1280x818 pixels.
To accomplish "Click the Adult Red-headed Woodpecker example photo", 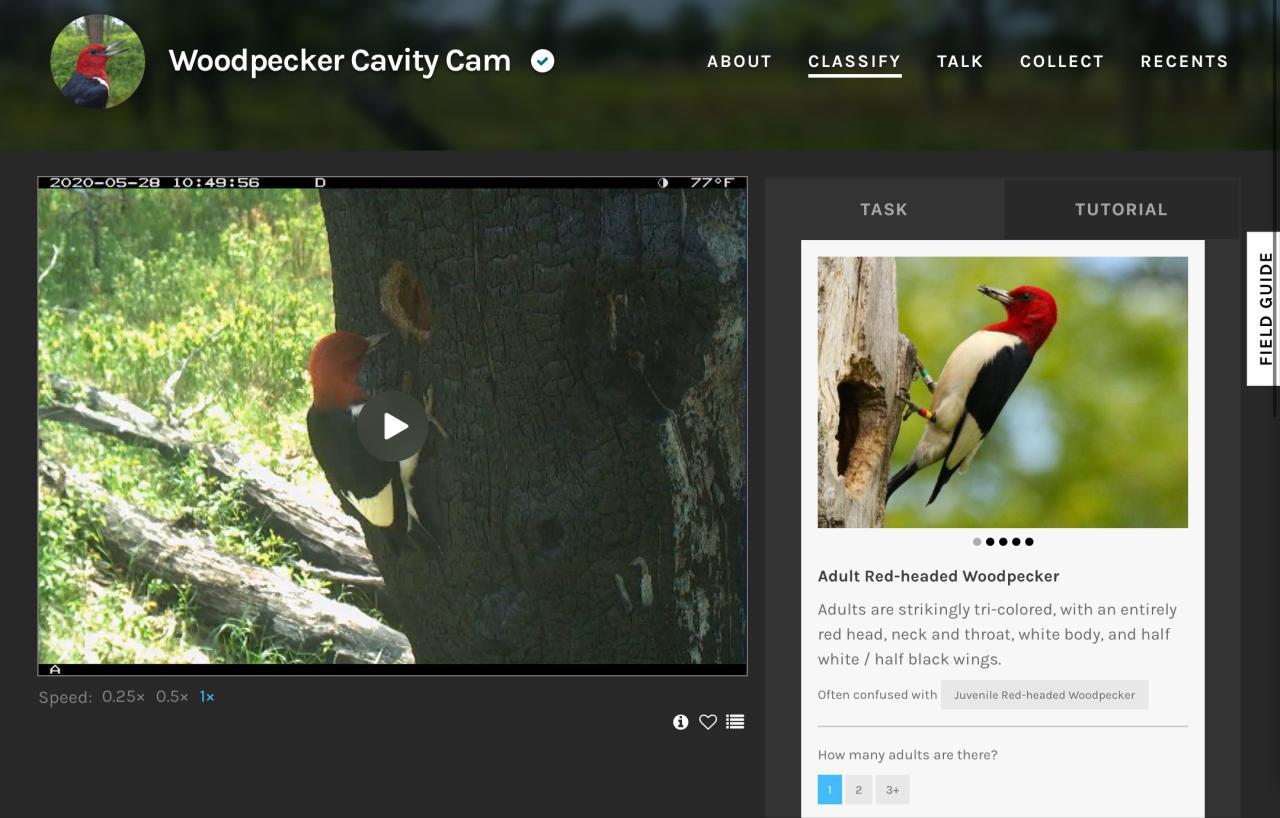I will tap(1003, 392).
